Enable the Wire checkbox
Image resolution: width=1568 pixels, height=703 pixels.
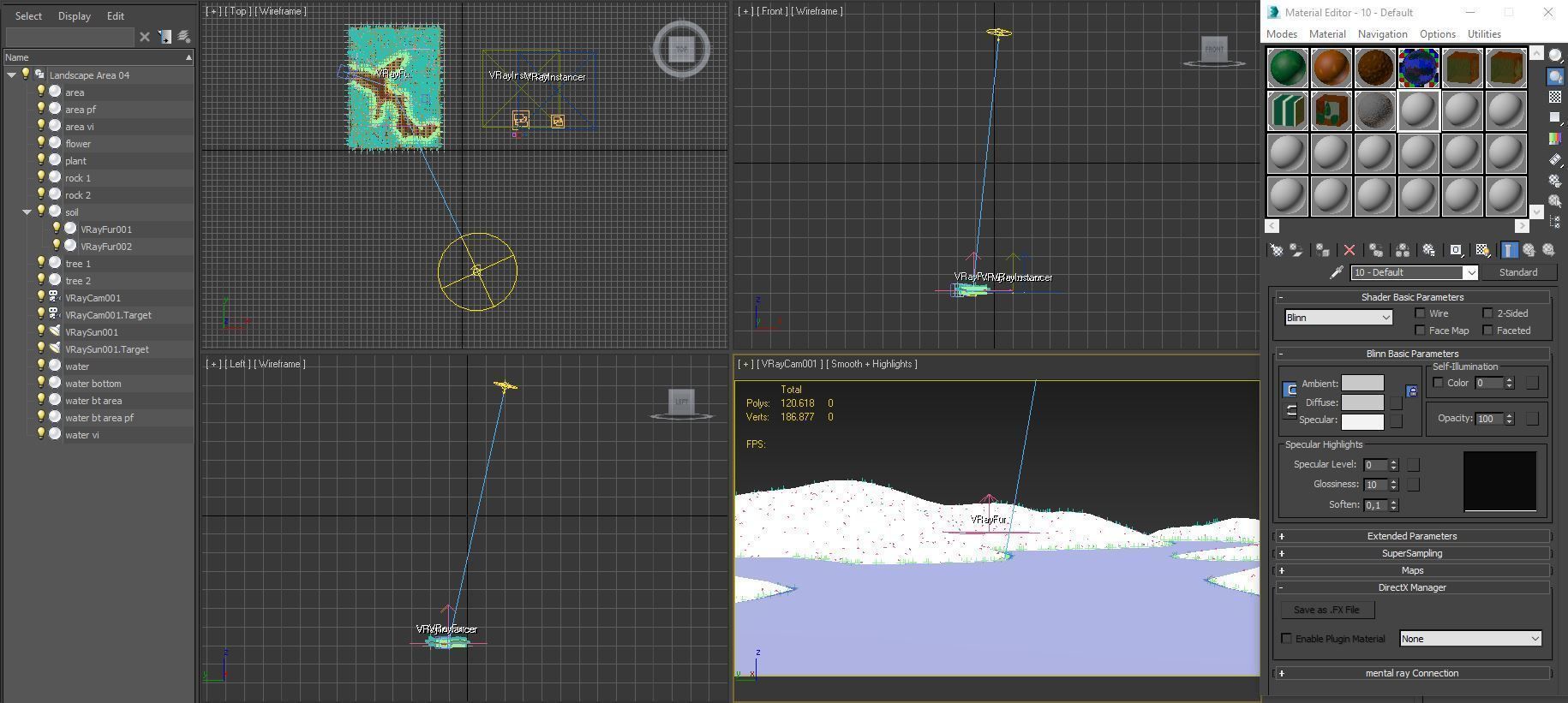(x=1420, y=313)
